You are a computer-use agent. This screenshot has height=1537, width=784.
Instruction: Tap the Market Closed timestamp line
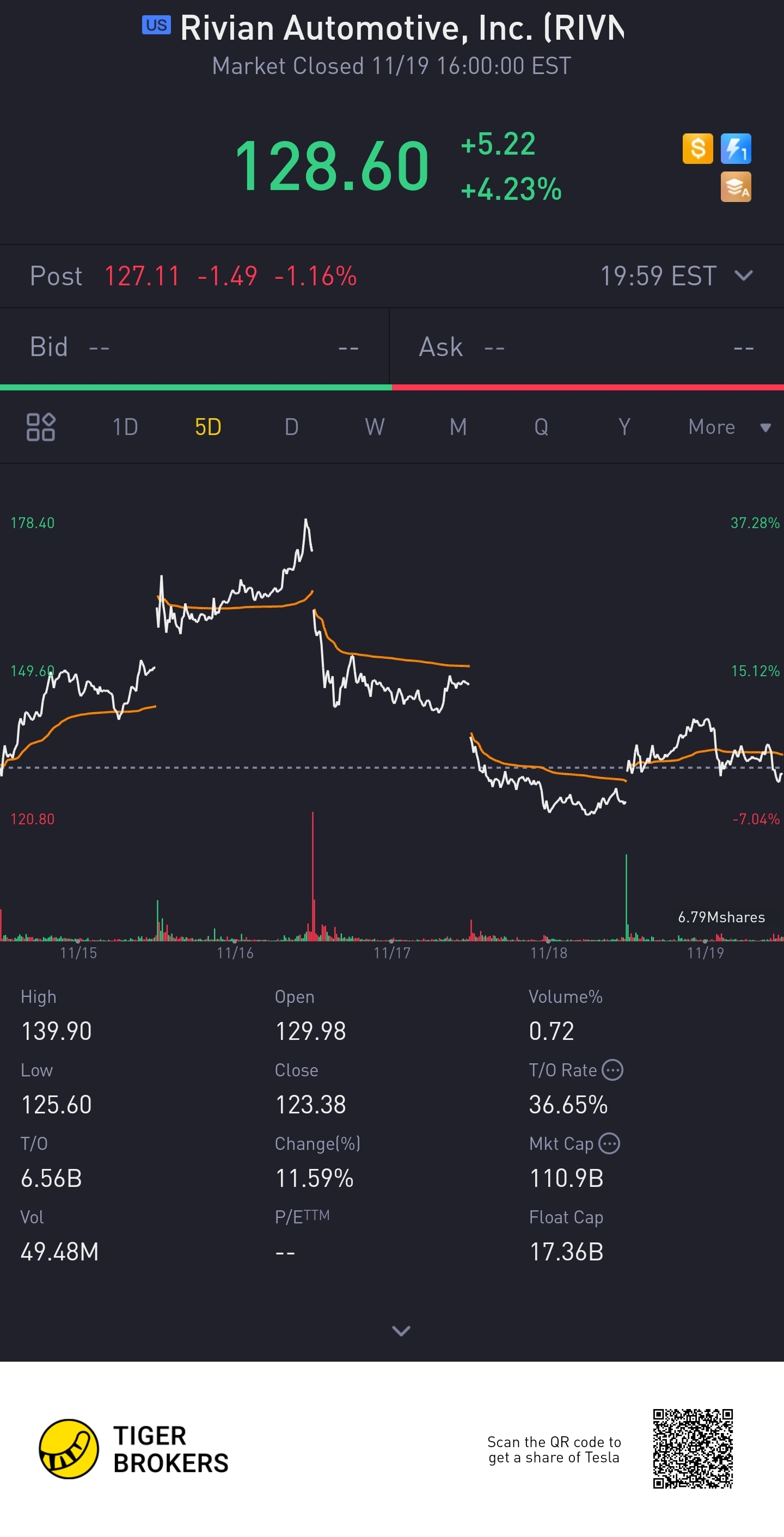tap(392, 66)
